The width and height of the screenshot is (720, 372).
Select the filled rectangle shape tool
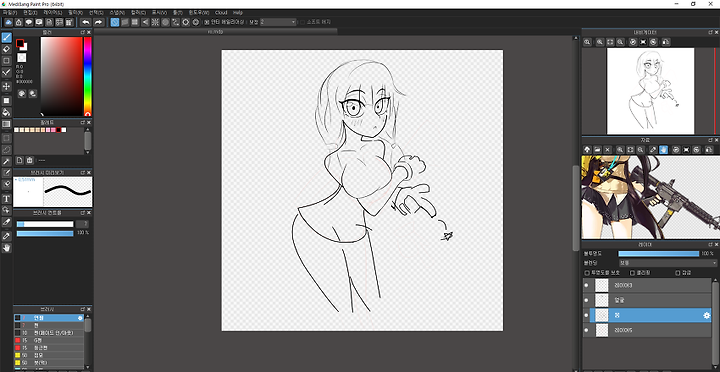6,100
